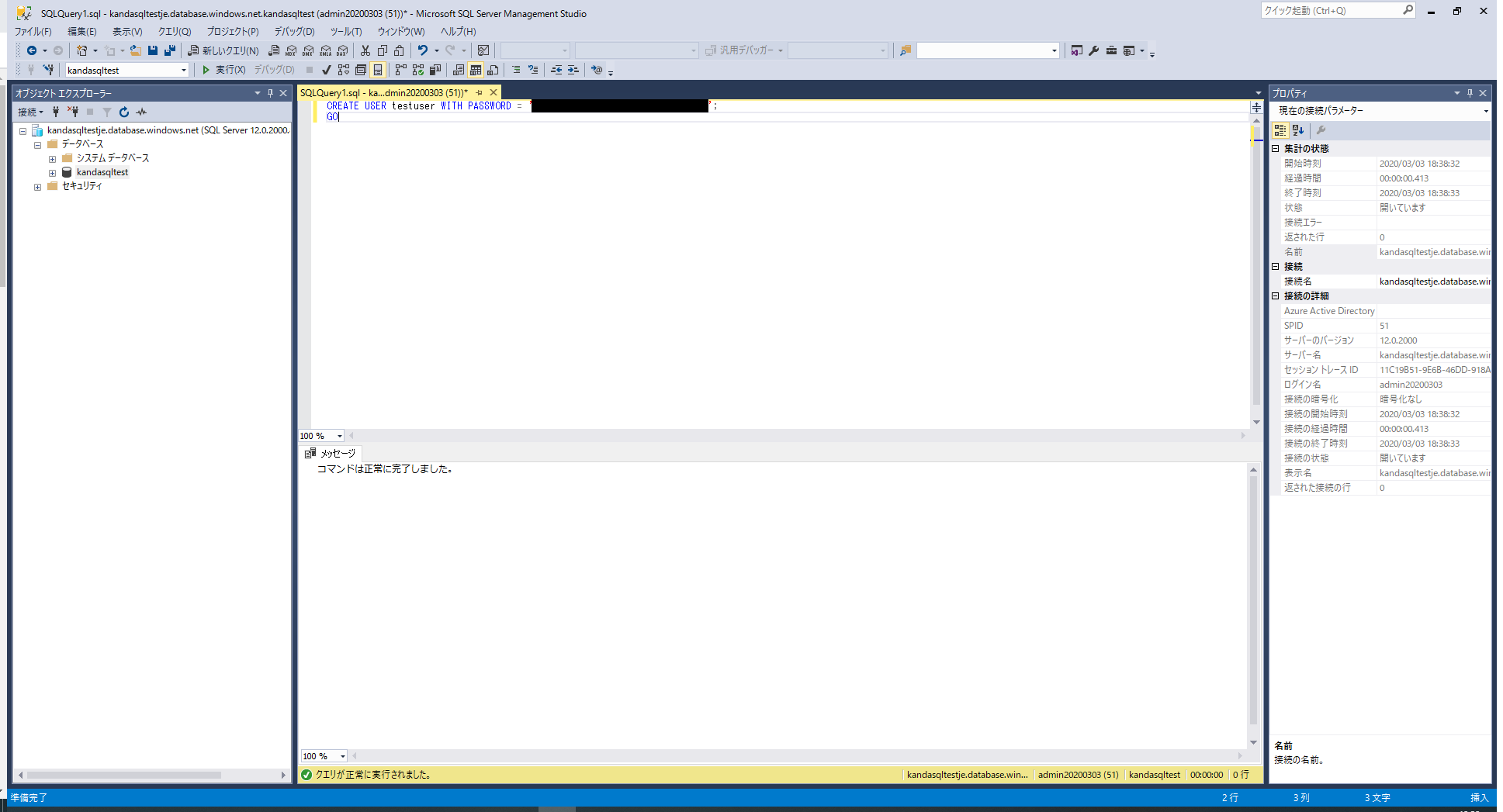
Task: Open Activity Monitor icon in Object Explorer
Action: (141, 112)
